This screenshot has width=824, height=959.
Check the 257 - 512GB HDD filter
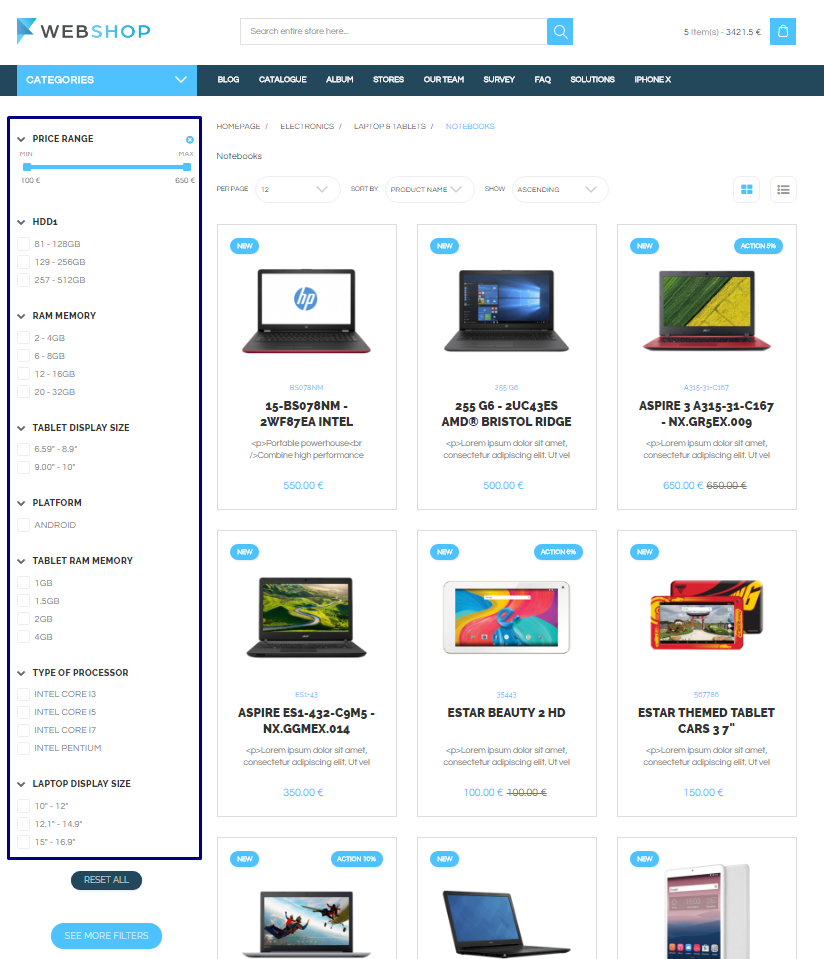[24, 280]
